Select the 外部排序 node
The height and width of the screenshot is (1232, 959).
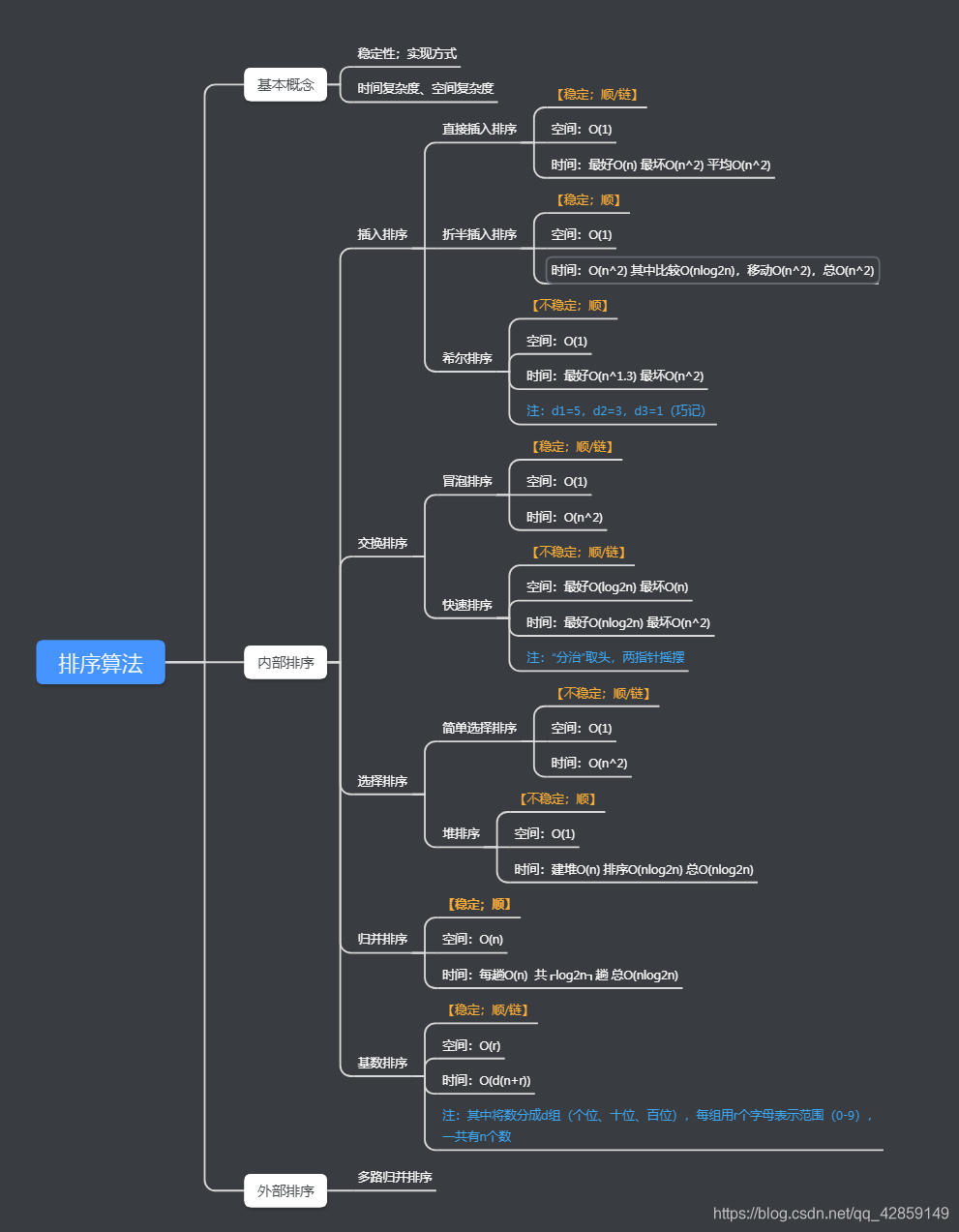pos(285,1191)
